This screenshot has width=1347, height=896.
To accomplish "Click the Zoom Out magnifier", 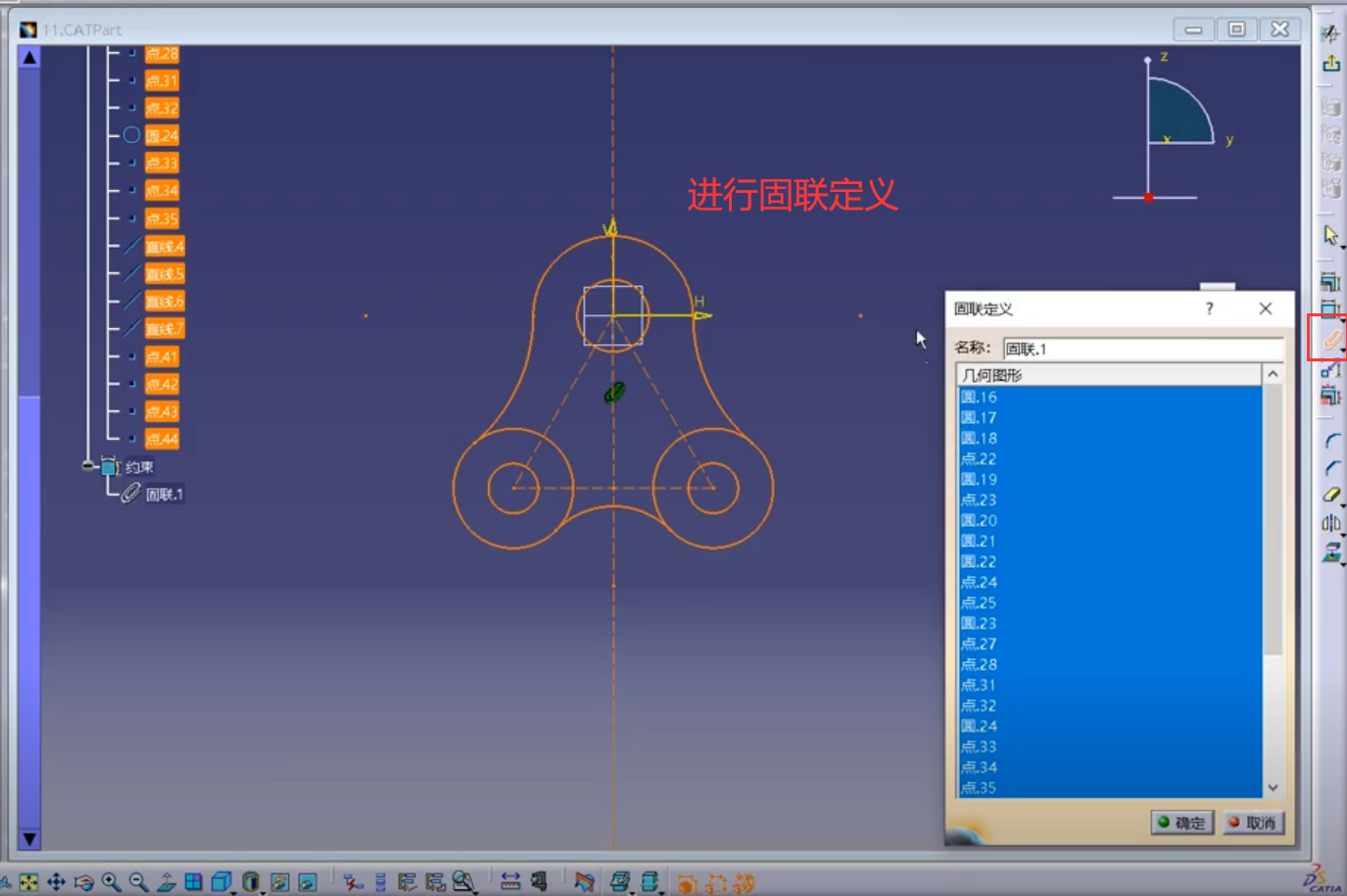I will (138, 882).
